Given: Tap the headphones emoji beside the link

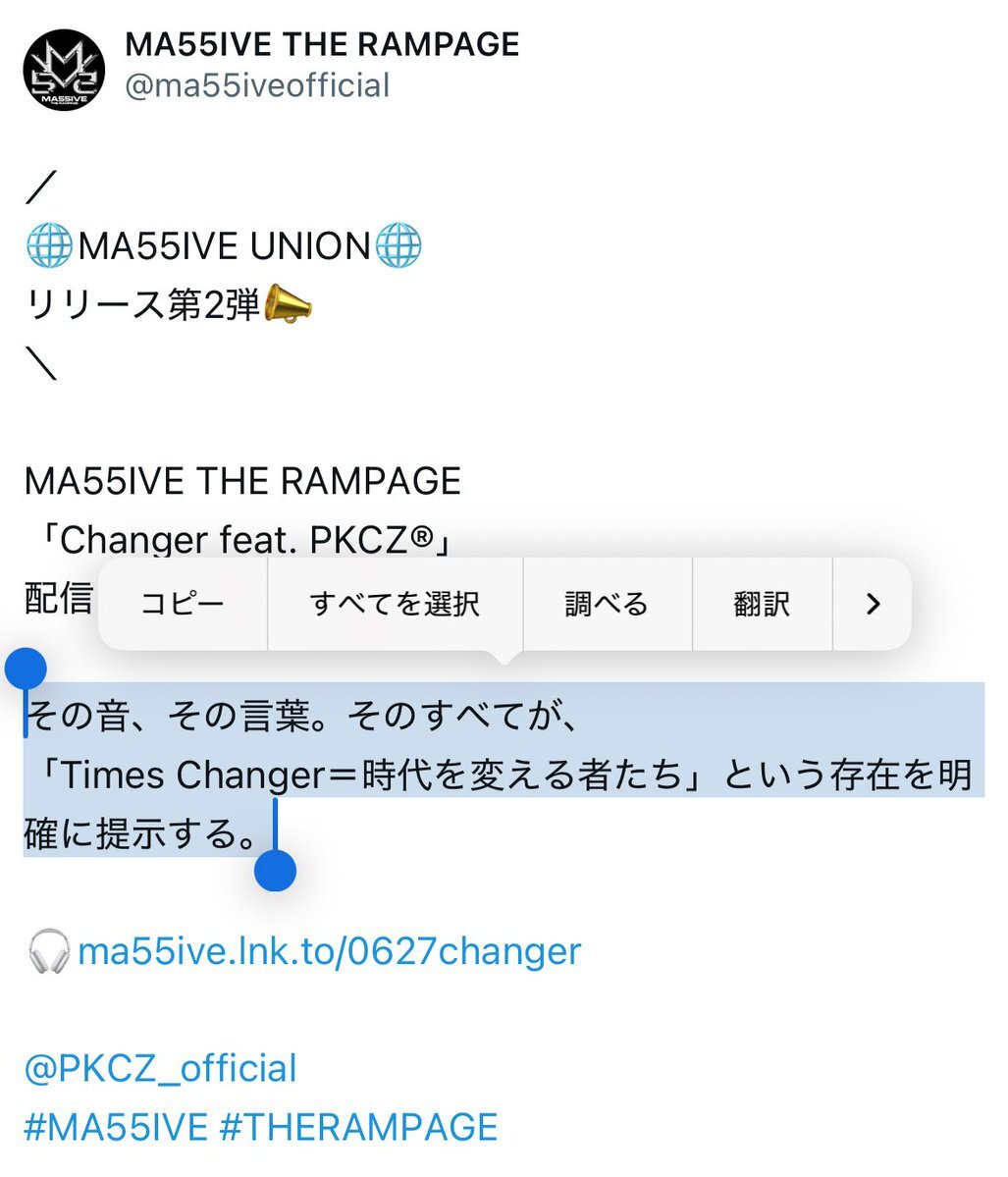Looking at the screenshot, I should [x=49, y=951].
